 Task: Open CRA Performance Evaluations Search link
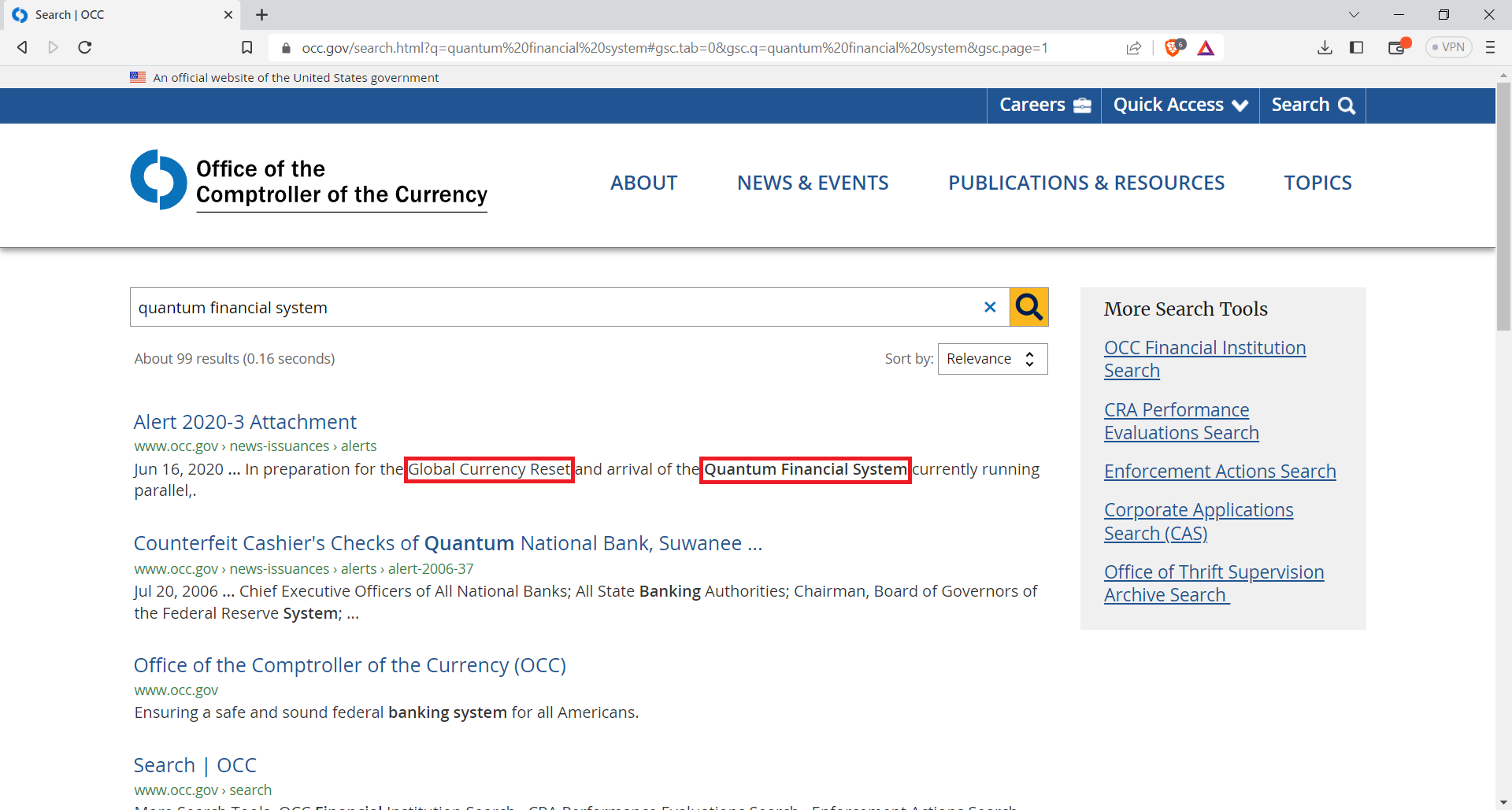pos(1181,421)
